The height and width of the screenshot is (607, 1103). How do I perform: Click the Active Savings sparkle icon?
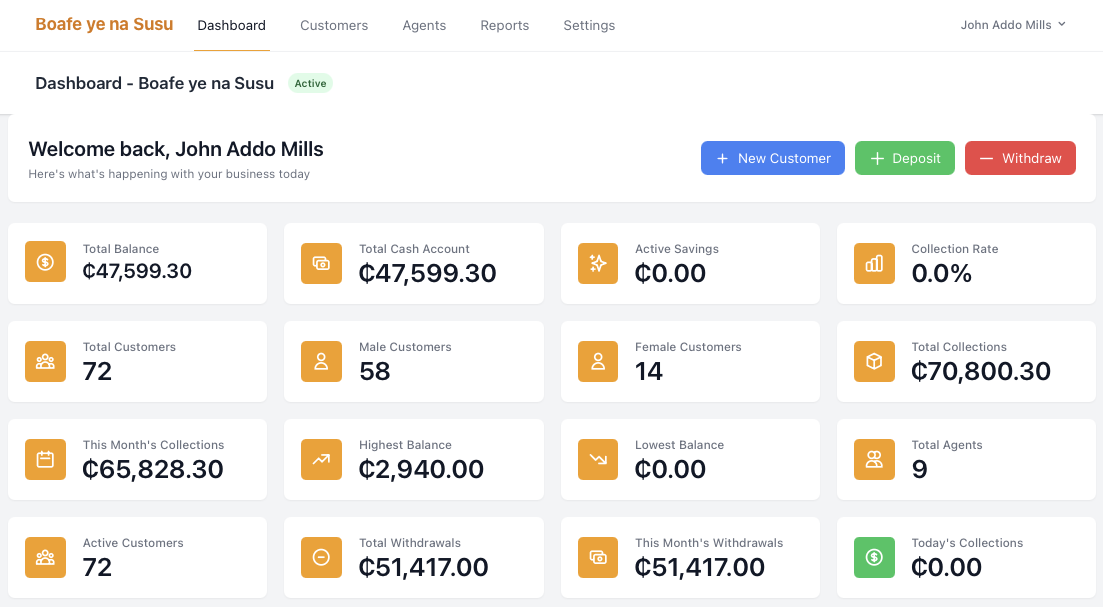pos(598,262)
